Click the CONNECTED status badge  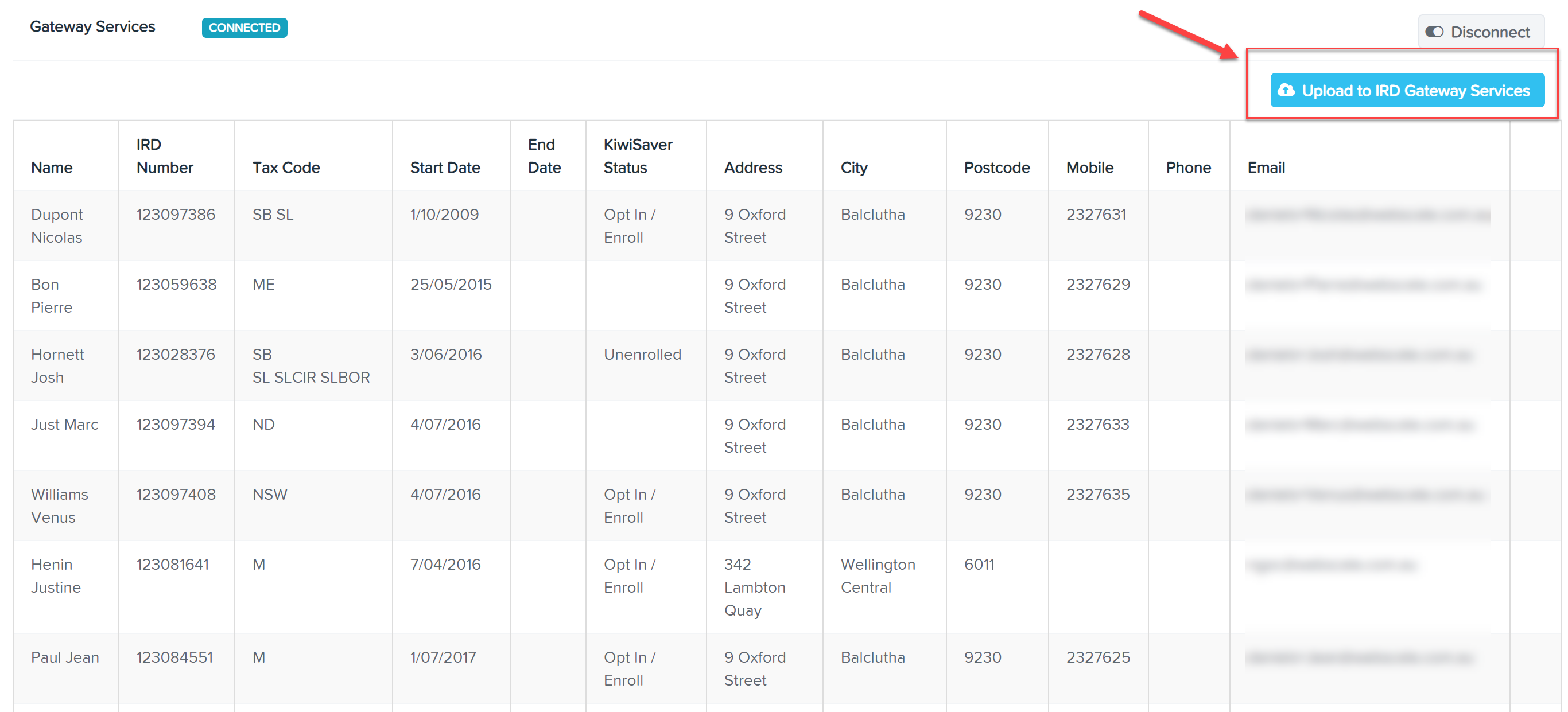[x=244, y=28]
